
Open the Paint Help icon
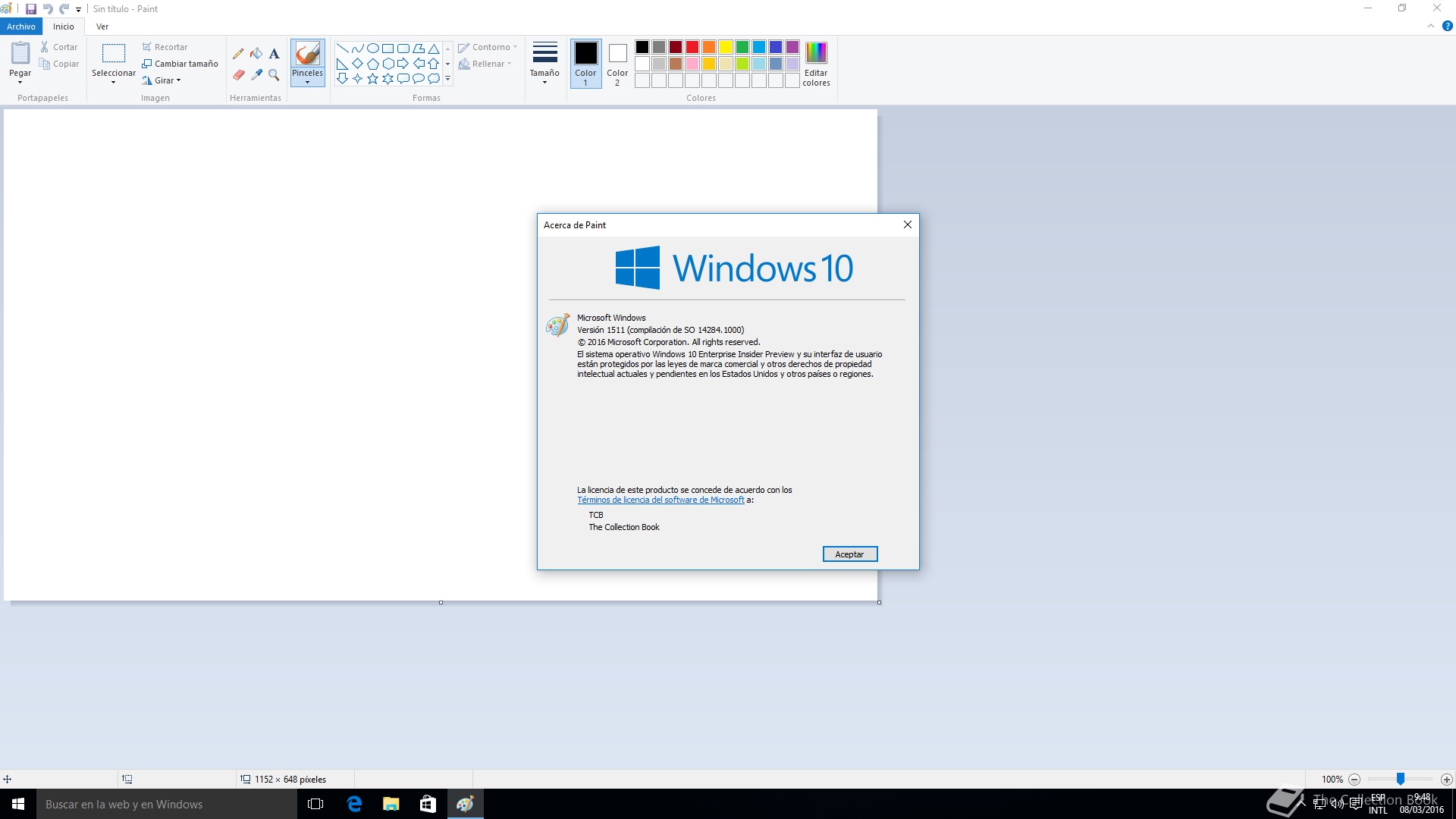pos(1447,26)
